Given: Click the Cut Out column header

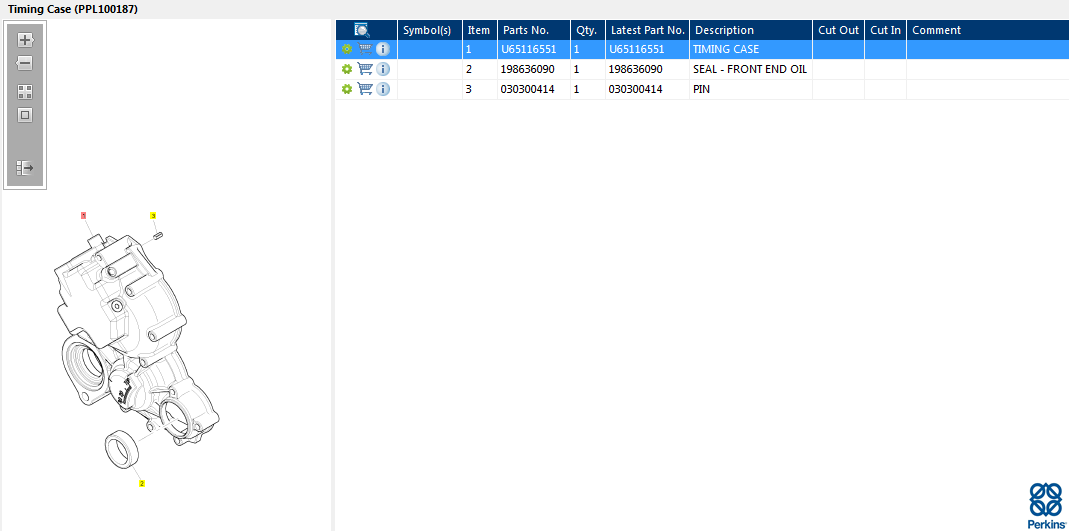Looking at the screenshot, I should (839, 30).
